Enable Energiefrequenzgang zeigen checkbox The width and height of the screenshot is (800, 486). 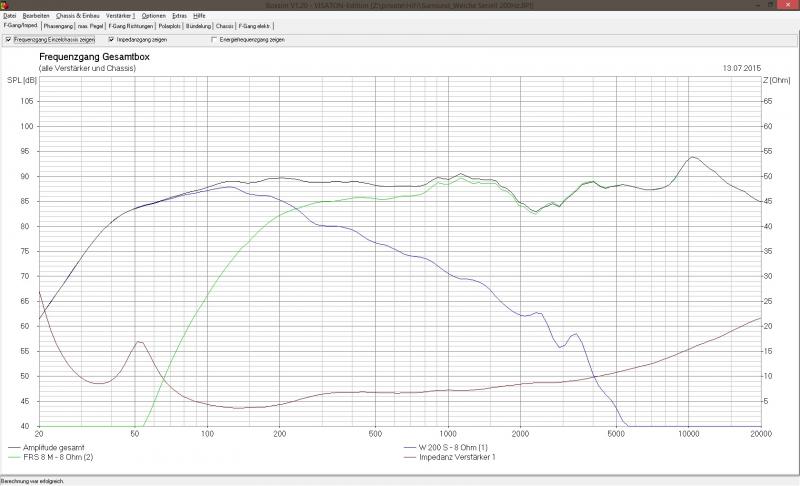(213, 40)
